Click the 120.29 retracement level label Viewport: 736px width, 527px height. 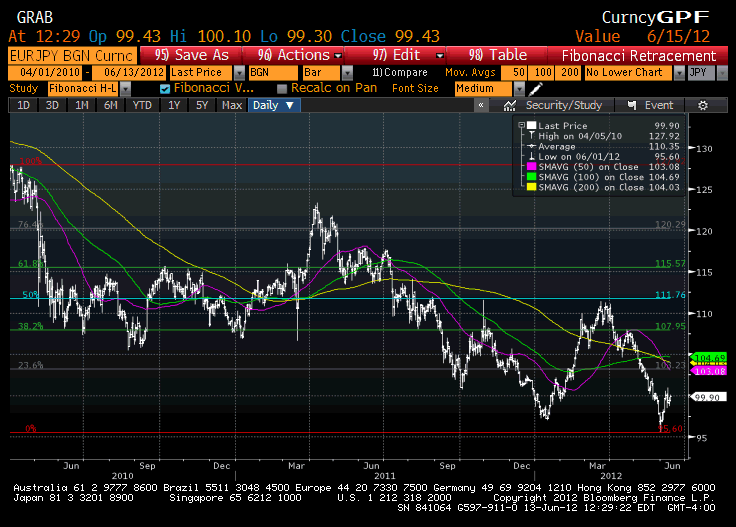(x=670, y=224)
